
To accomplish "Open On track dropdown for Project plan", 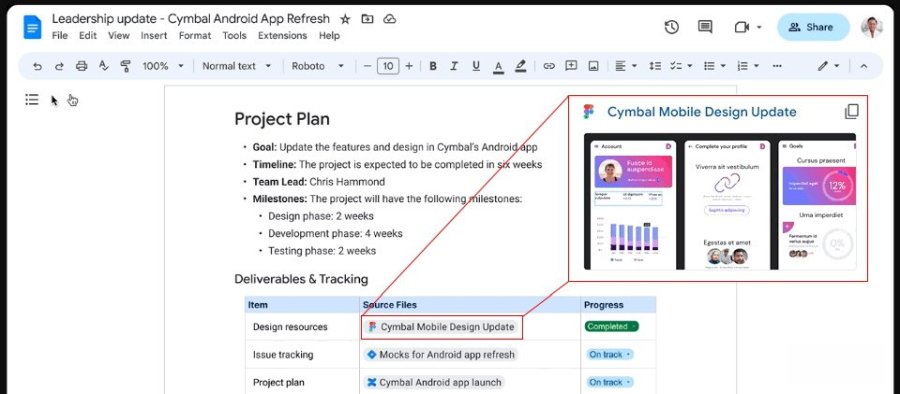I will [x=610, y=382].
